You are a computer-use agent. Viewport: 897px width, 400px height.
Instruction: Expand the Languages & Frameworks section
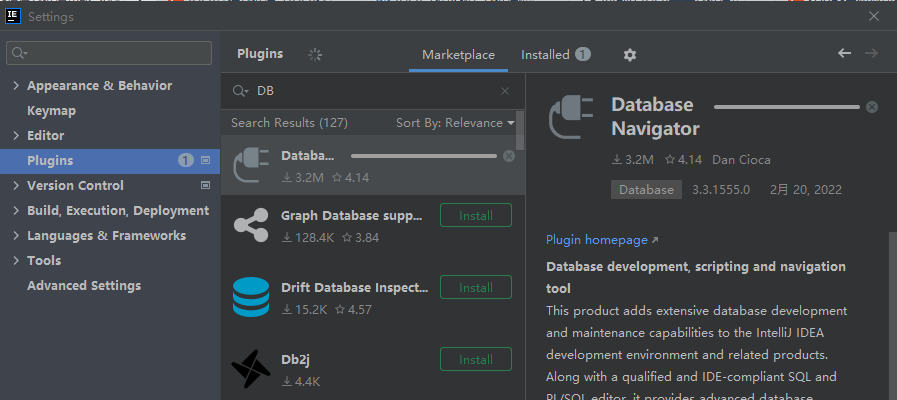pos(16,236)
